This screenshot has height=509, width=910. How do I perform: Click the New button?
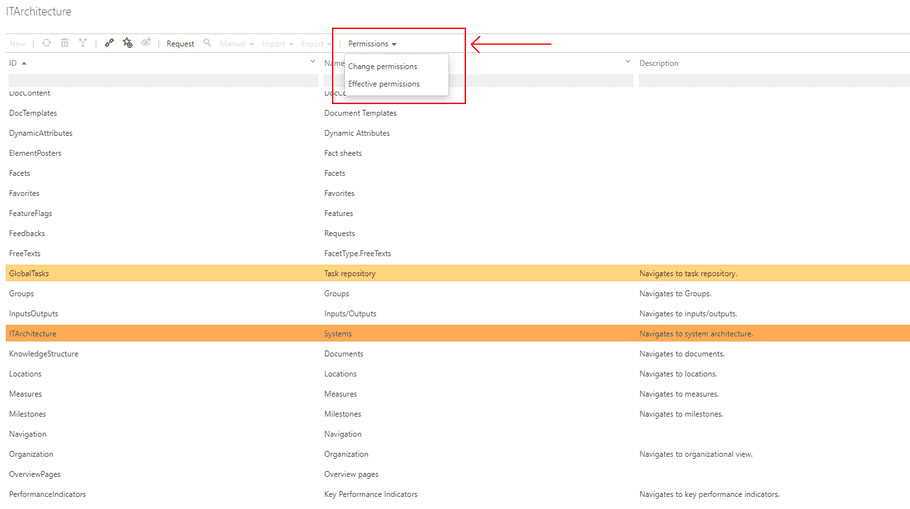click(17, 44)
